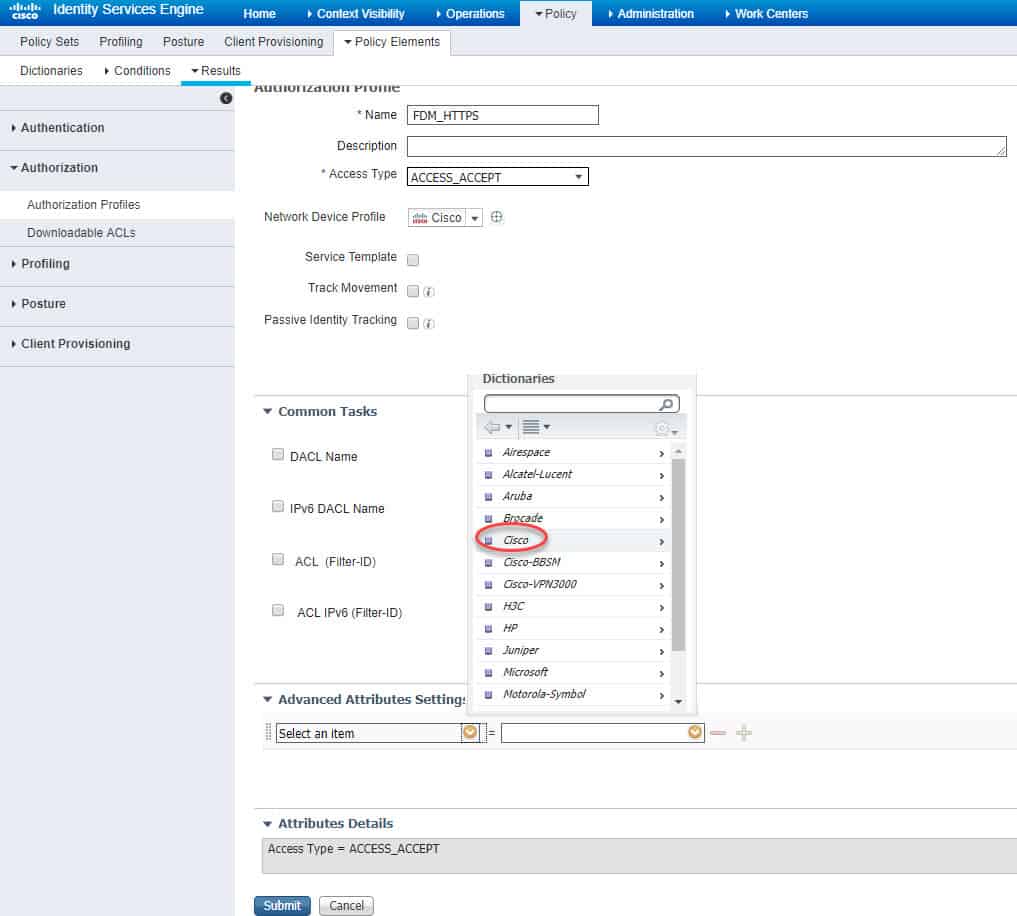The image size is (1017, 916).
Task: Click the Juniper dictionary icon
Action: (x=488, y=651)
